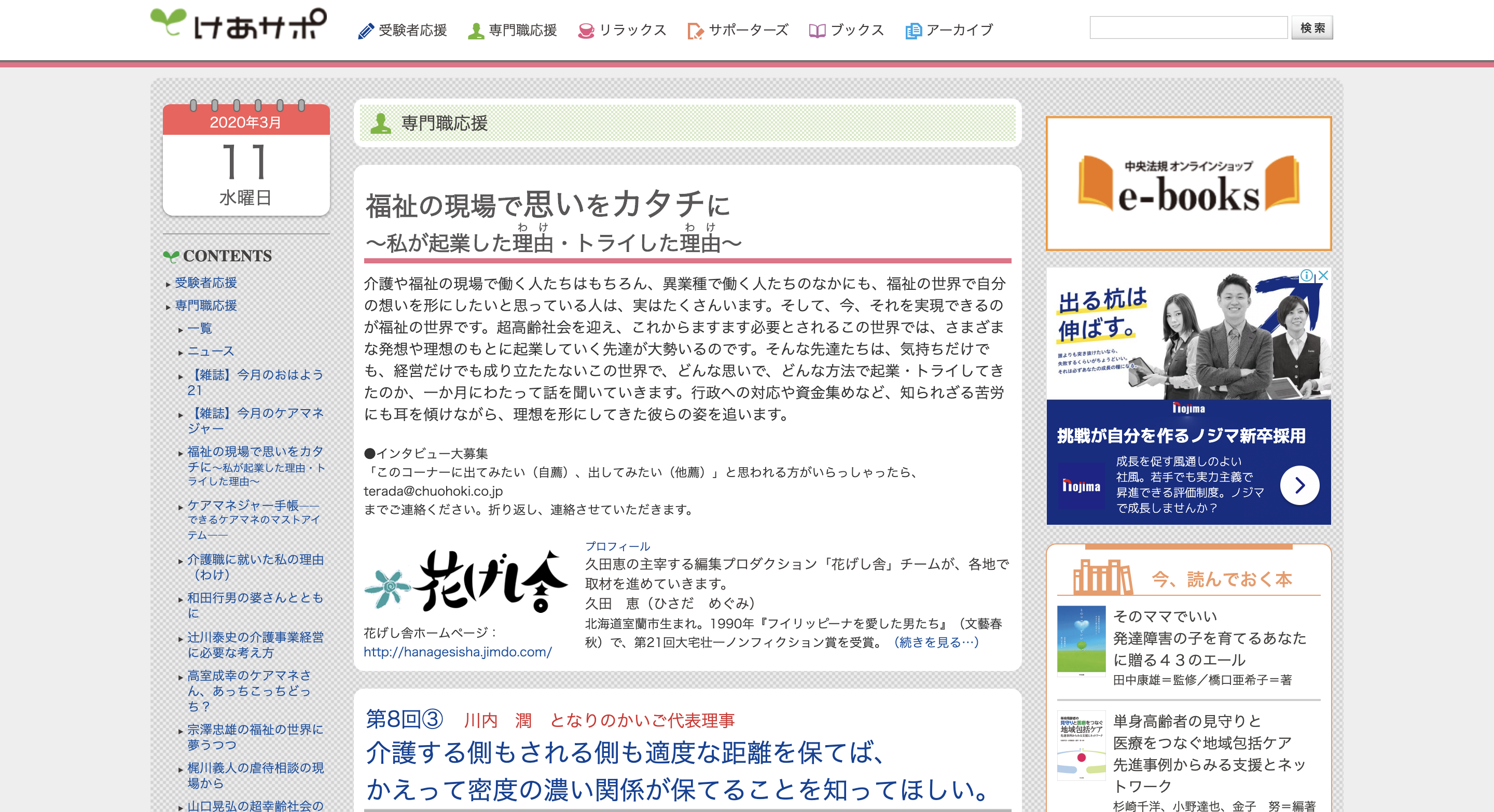Click the green person icon in 専門職応援 section header
The image size is (1494, 812).
point(380,123)
